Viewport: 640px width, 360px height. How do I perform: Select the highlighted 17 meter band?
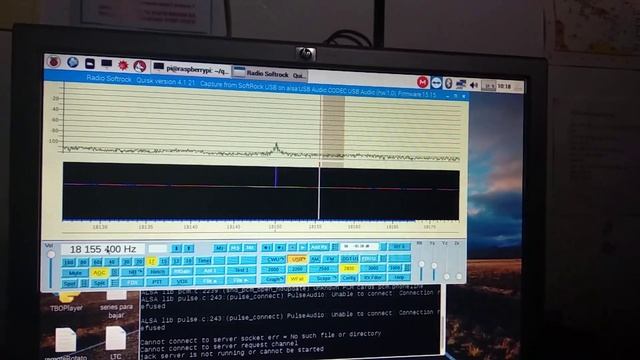click(x=152, y=262)
